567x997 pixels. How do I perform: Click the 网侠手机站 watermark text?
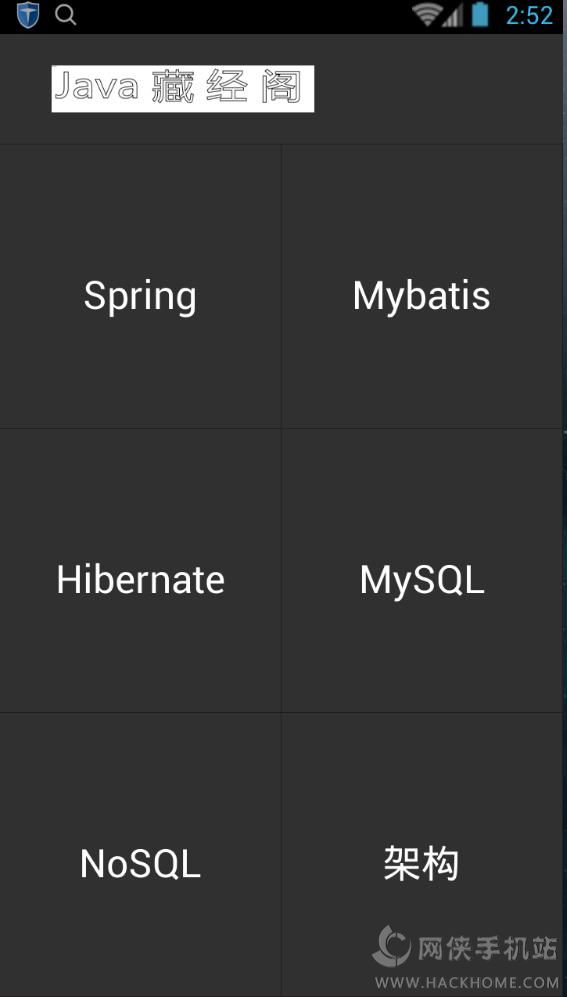click(488, 949)
